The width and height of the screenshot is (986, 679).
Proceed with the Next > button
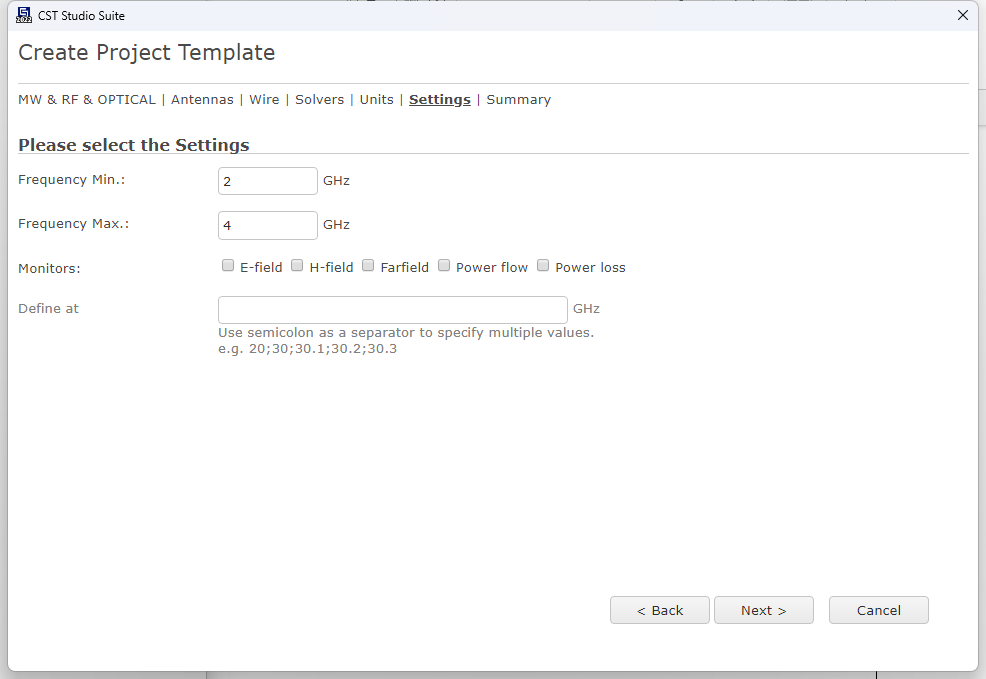[x=764, y=610]
